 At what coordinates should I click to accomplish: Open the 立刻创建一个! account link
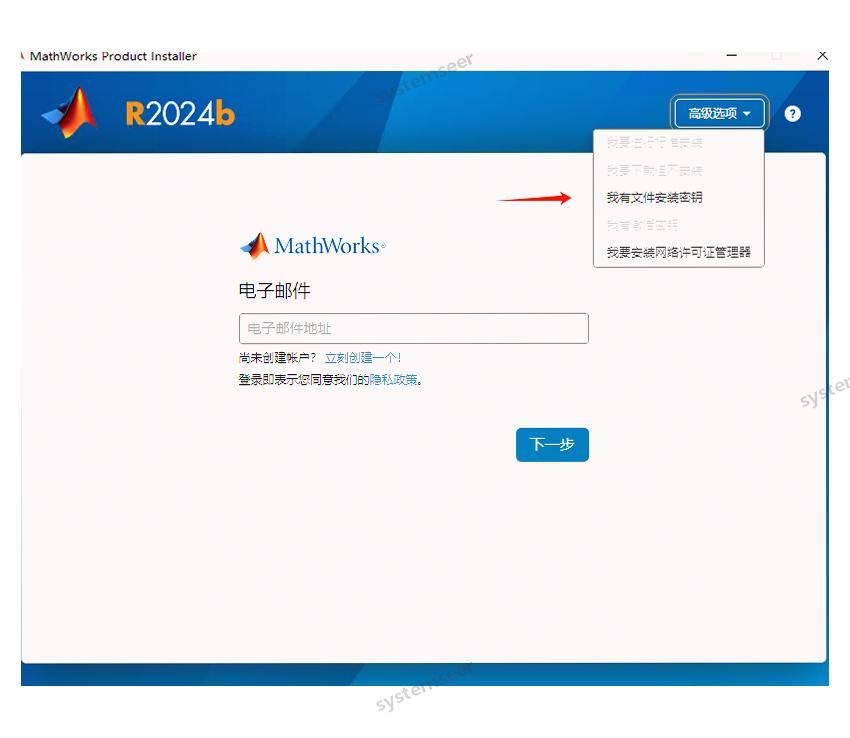click(x=363, y=358)
